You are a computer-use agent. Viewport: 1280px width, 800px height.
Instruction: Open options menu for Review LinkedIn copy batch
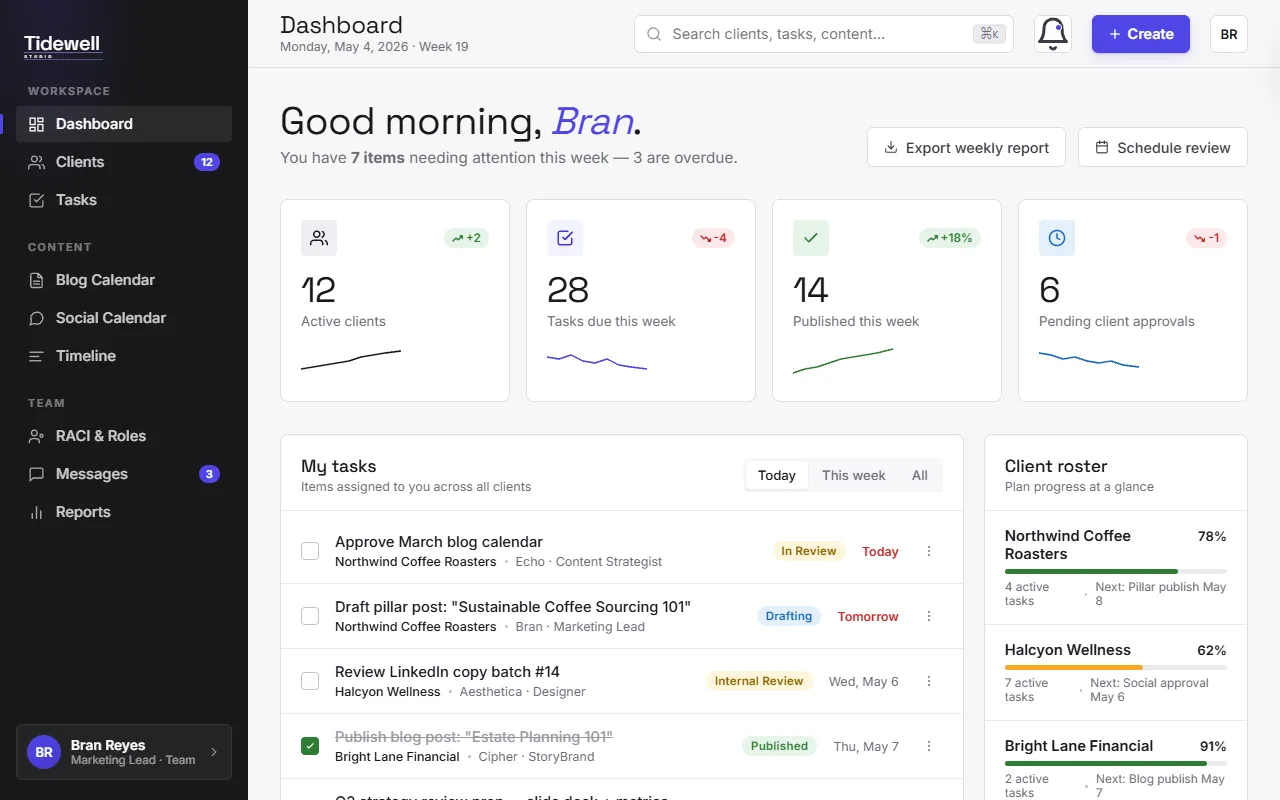click(929, 681)
